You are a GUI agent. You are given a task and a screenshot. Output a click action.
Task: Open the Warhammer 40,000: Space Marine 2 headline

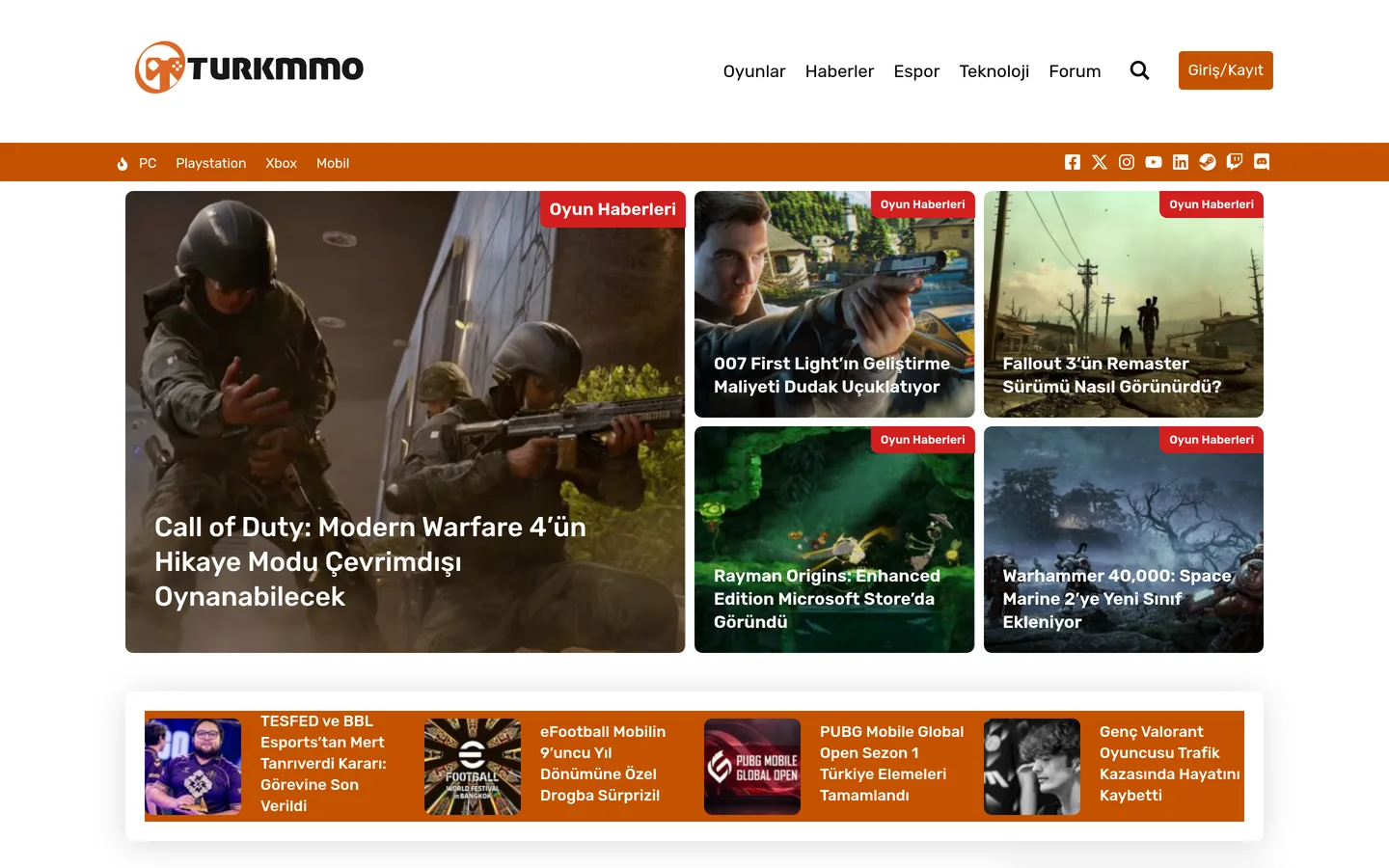[x=1117, y=599]
